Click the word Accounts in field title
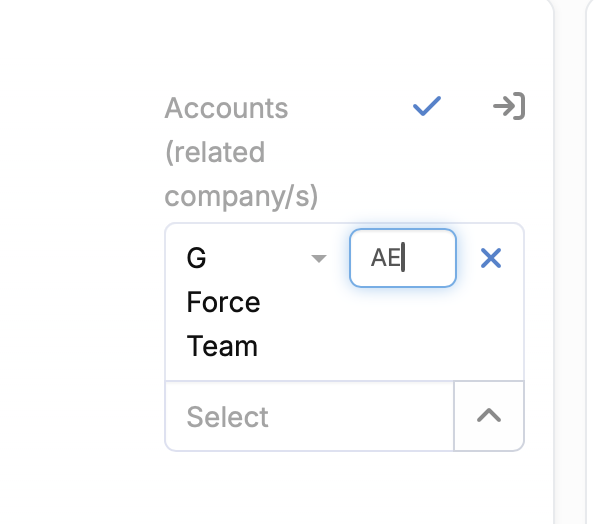 coord(226,108)
